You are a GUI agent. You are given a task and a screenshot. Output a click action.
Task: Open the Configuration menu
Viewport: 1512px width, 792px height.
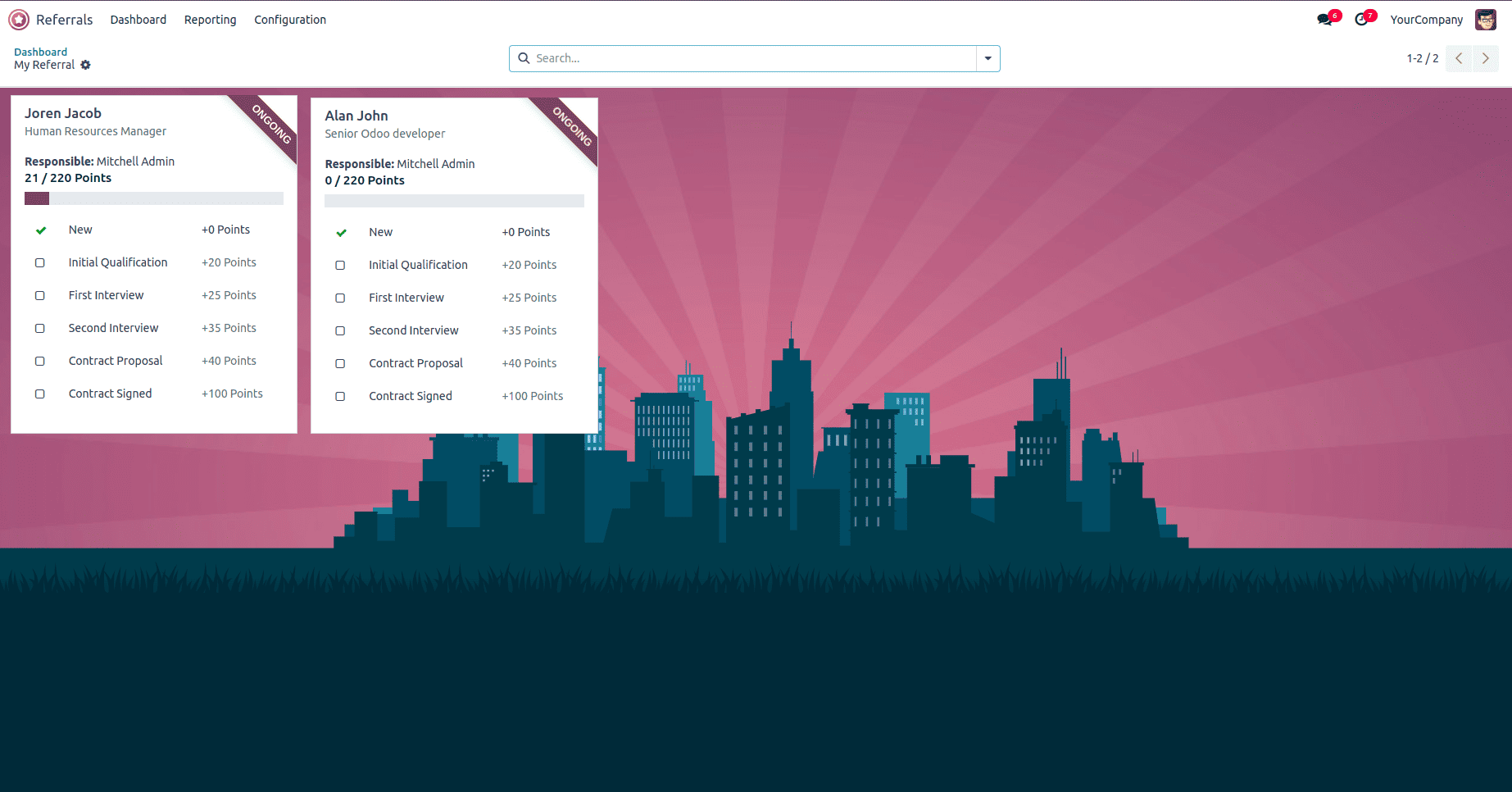290,20
